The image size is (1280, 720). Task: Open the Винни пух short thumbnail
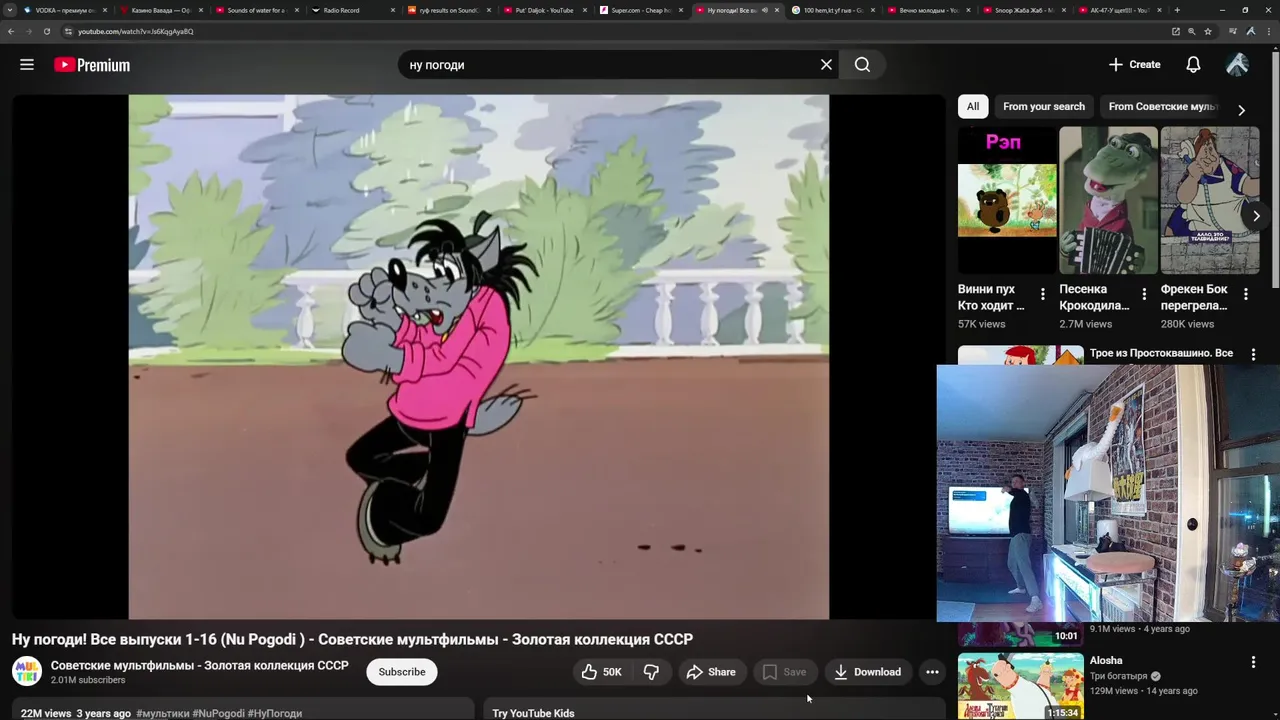click(x=1007, y=200)
